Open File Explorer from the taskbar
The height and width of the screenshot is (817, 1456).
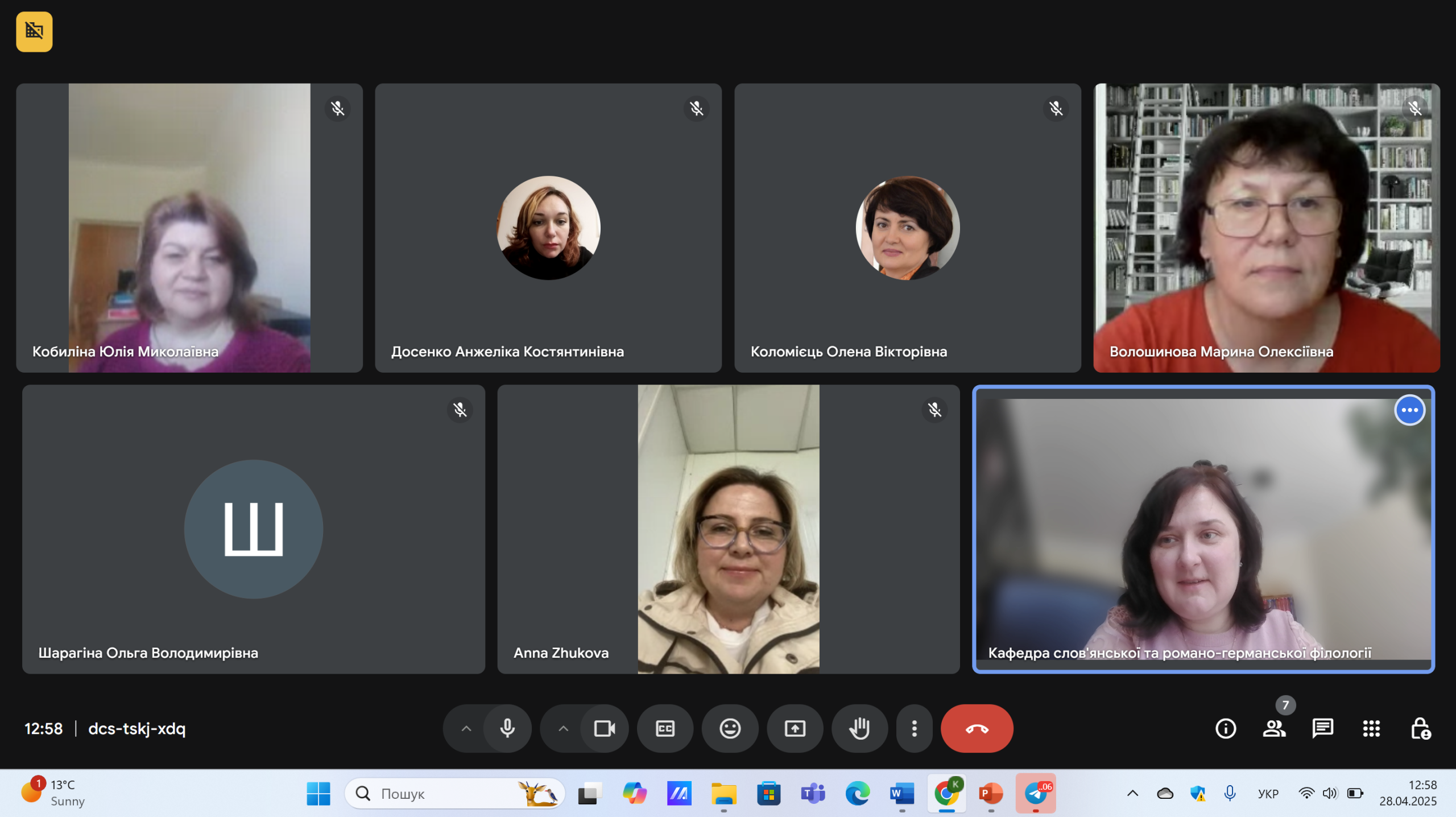point(723,794)
